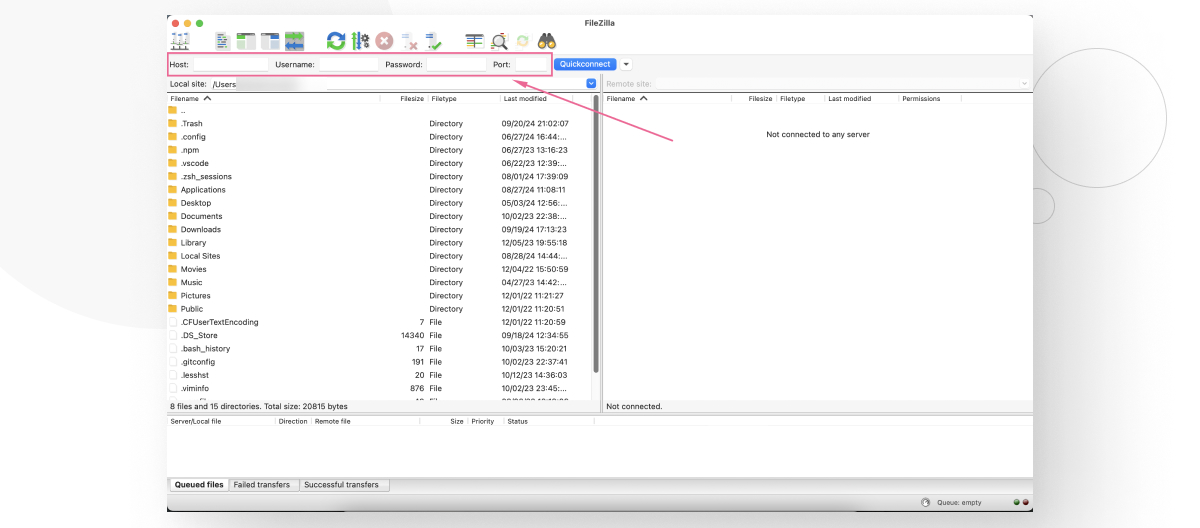
Task: Click the reconnect to last server icon
Action: click(x=433, y=41)
